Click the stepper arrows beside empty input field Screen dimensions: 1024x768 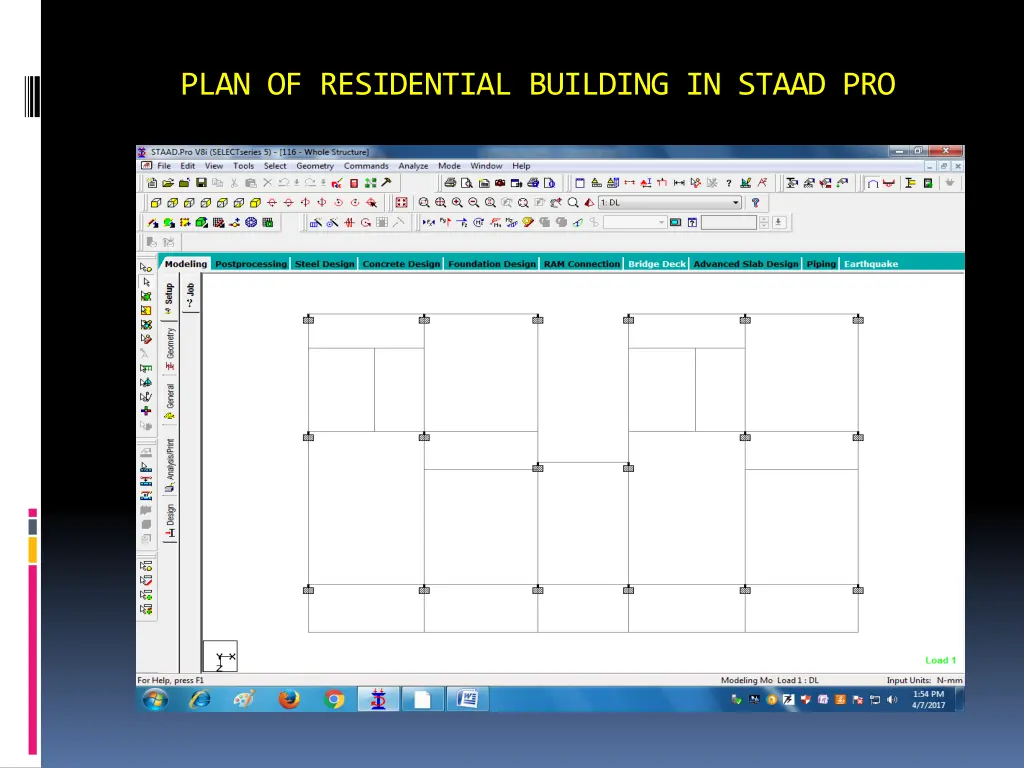click(x=764, y=222)
